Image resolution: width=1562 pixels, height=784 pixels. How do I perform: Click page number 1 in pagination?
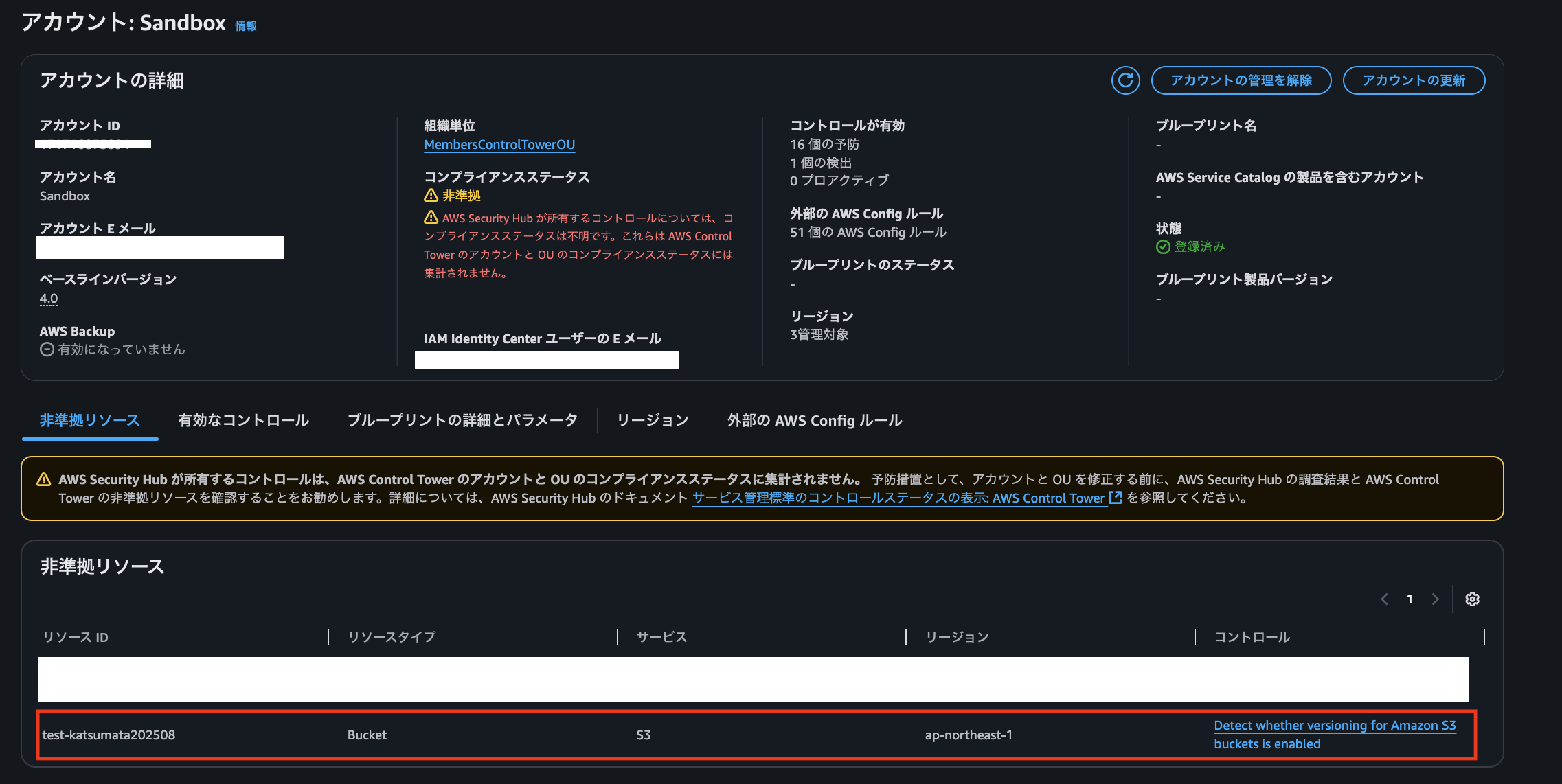tap(1410, 599)
